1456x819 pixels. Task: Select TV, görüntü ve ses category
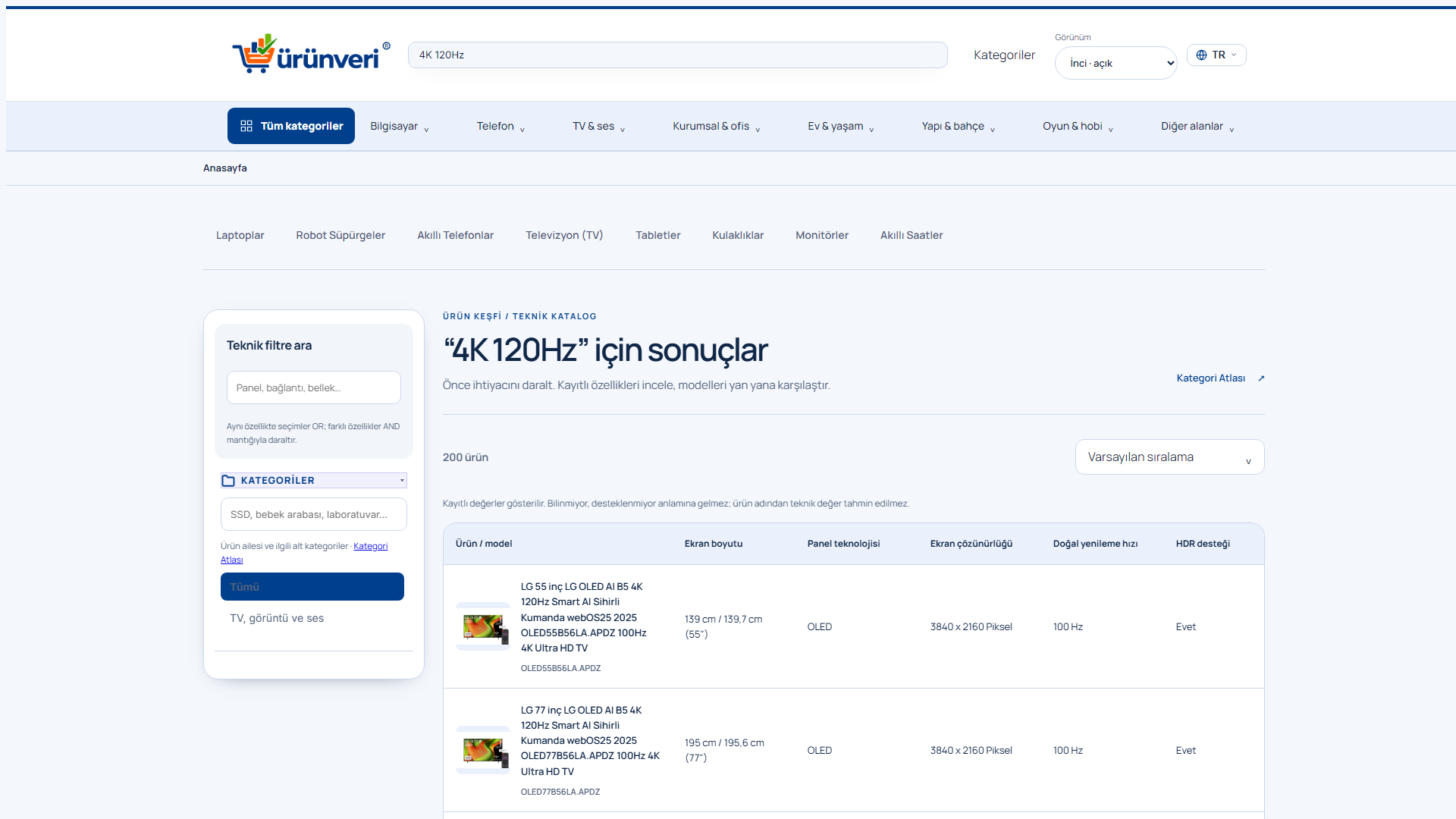[312, 619]
